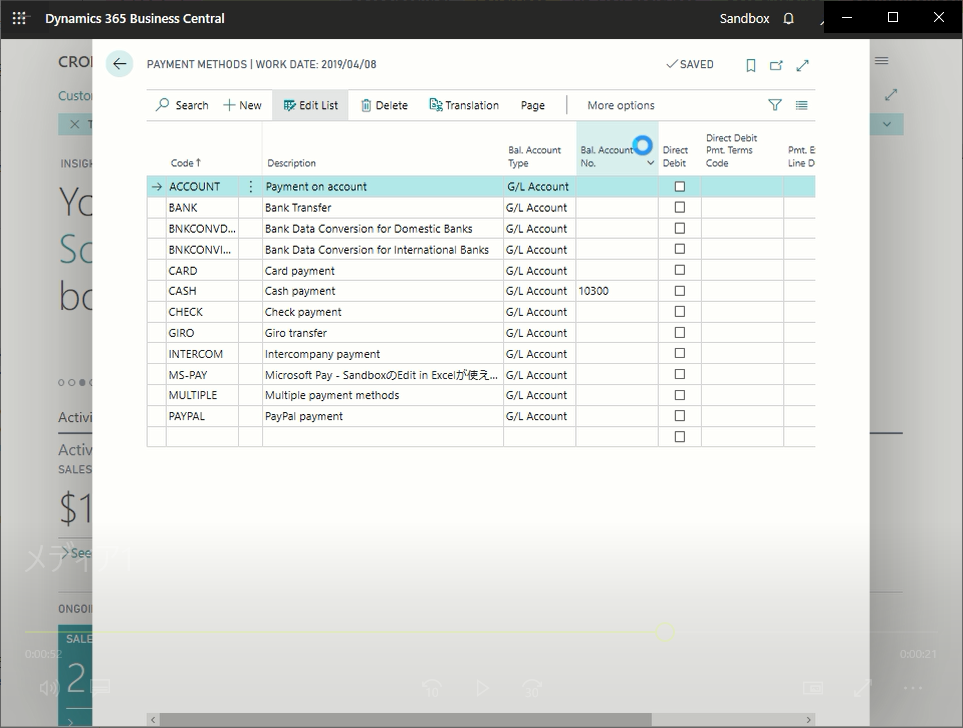Create a New payment method

click(x=242, y=105)
